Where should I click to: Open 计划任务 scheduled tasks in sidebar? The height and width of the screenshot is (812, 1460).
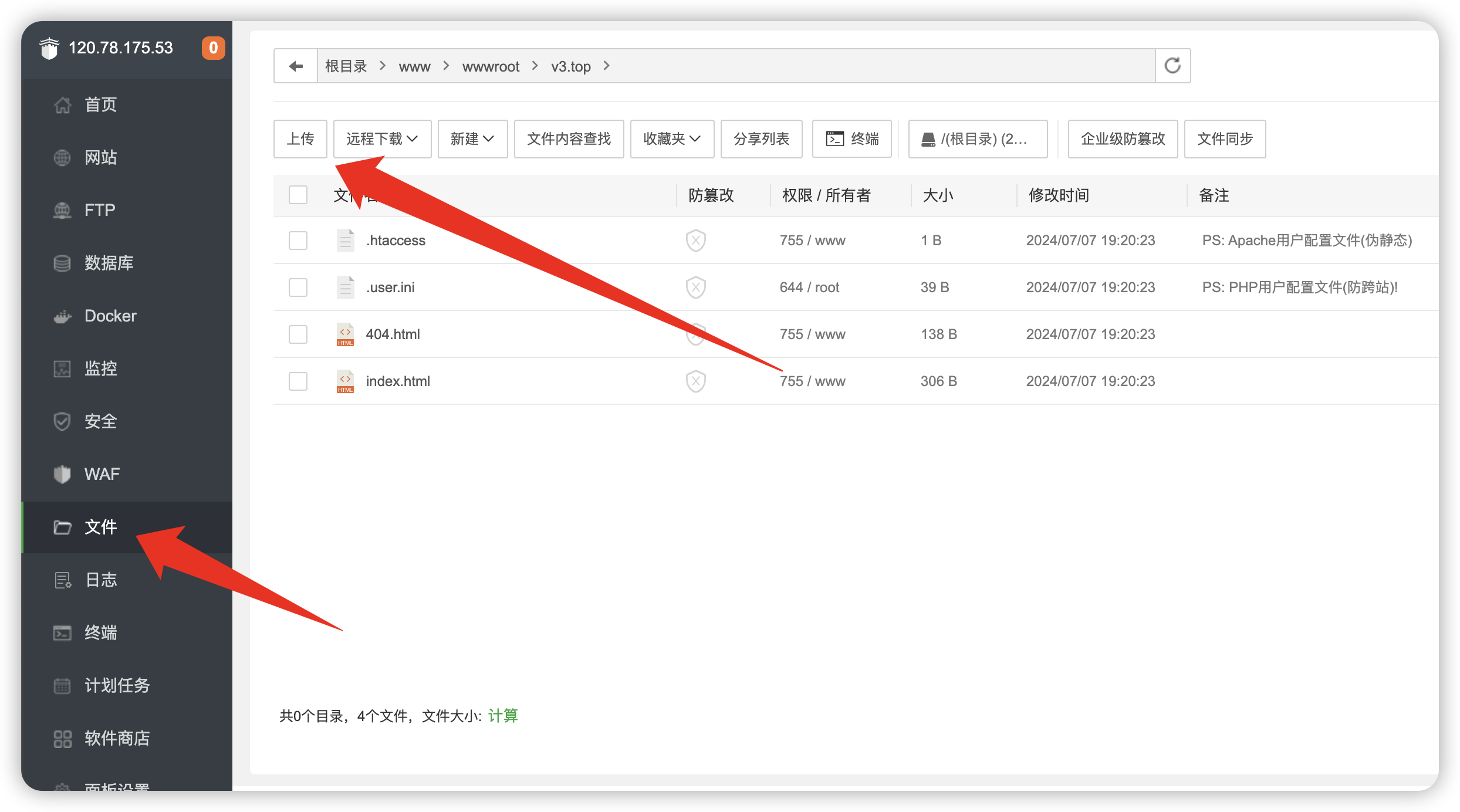127,686
